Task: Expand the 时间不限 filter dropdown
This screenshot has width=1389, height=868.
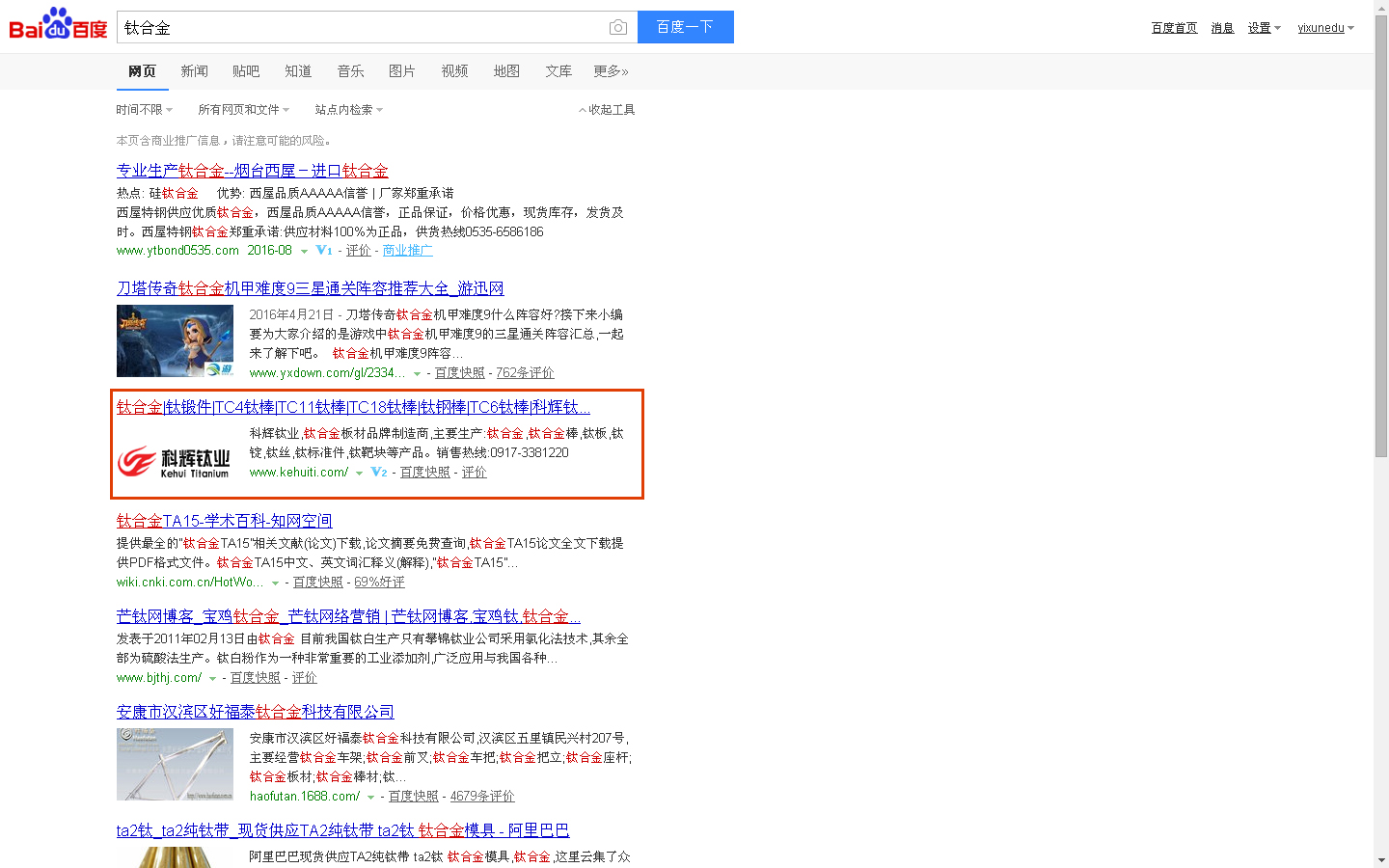Action: (x=145, y=110)
